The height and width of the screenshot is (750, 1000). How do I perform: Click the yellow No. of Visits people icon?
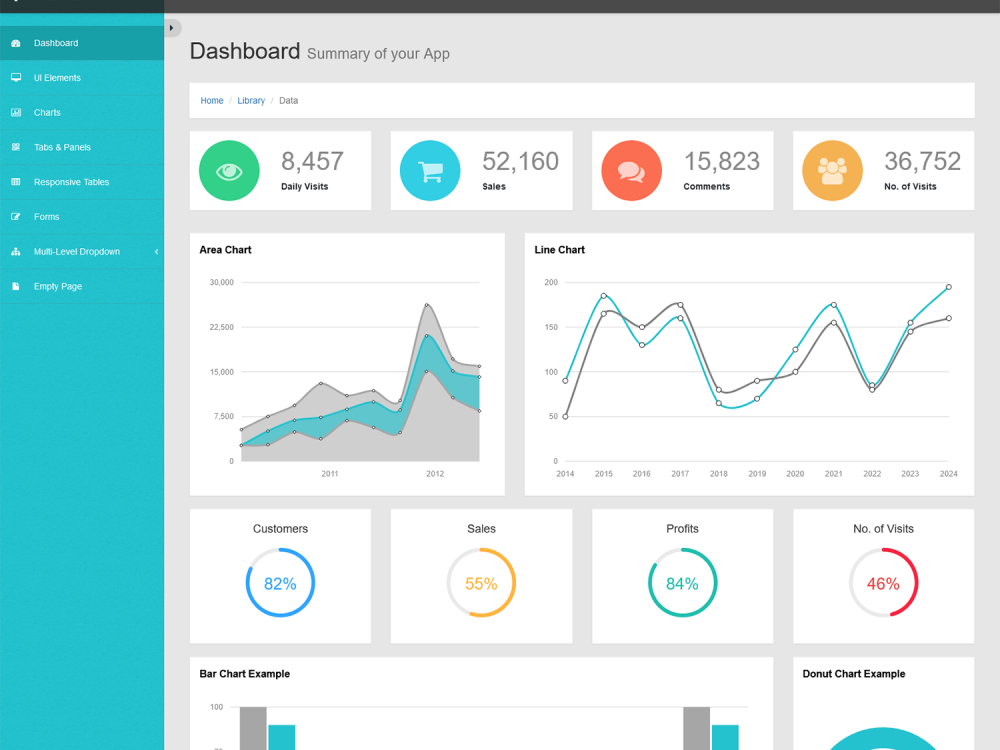pos(832,170)
